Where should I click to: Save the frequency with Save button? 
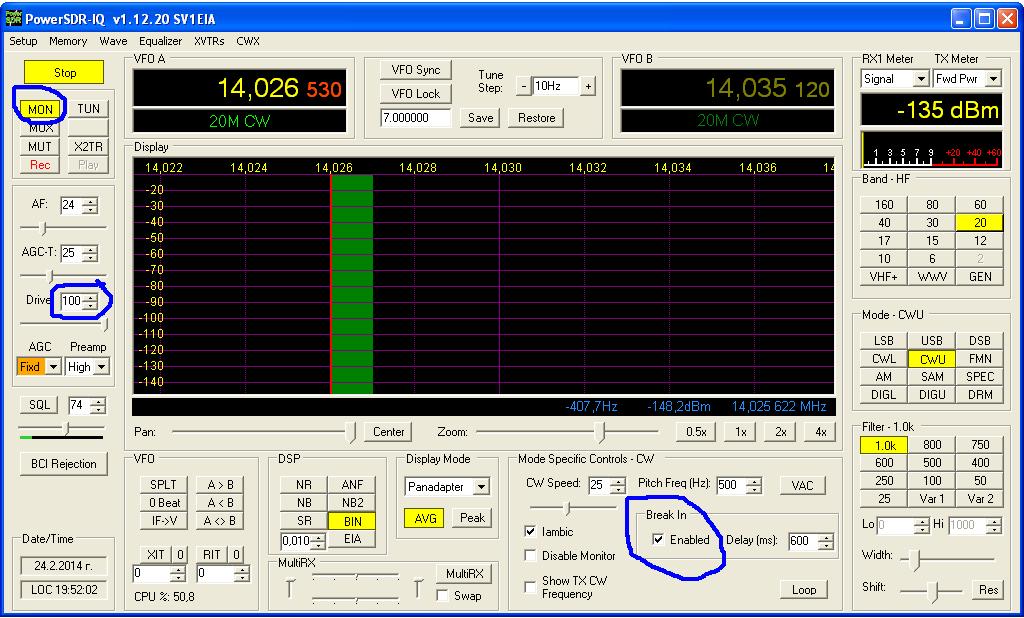(480, 118)
